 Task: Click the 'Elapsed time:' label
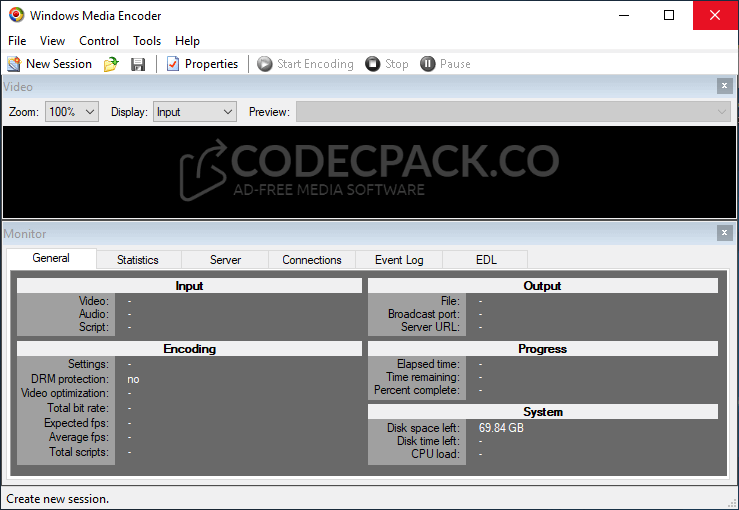428,364
